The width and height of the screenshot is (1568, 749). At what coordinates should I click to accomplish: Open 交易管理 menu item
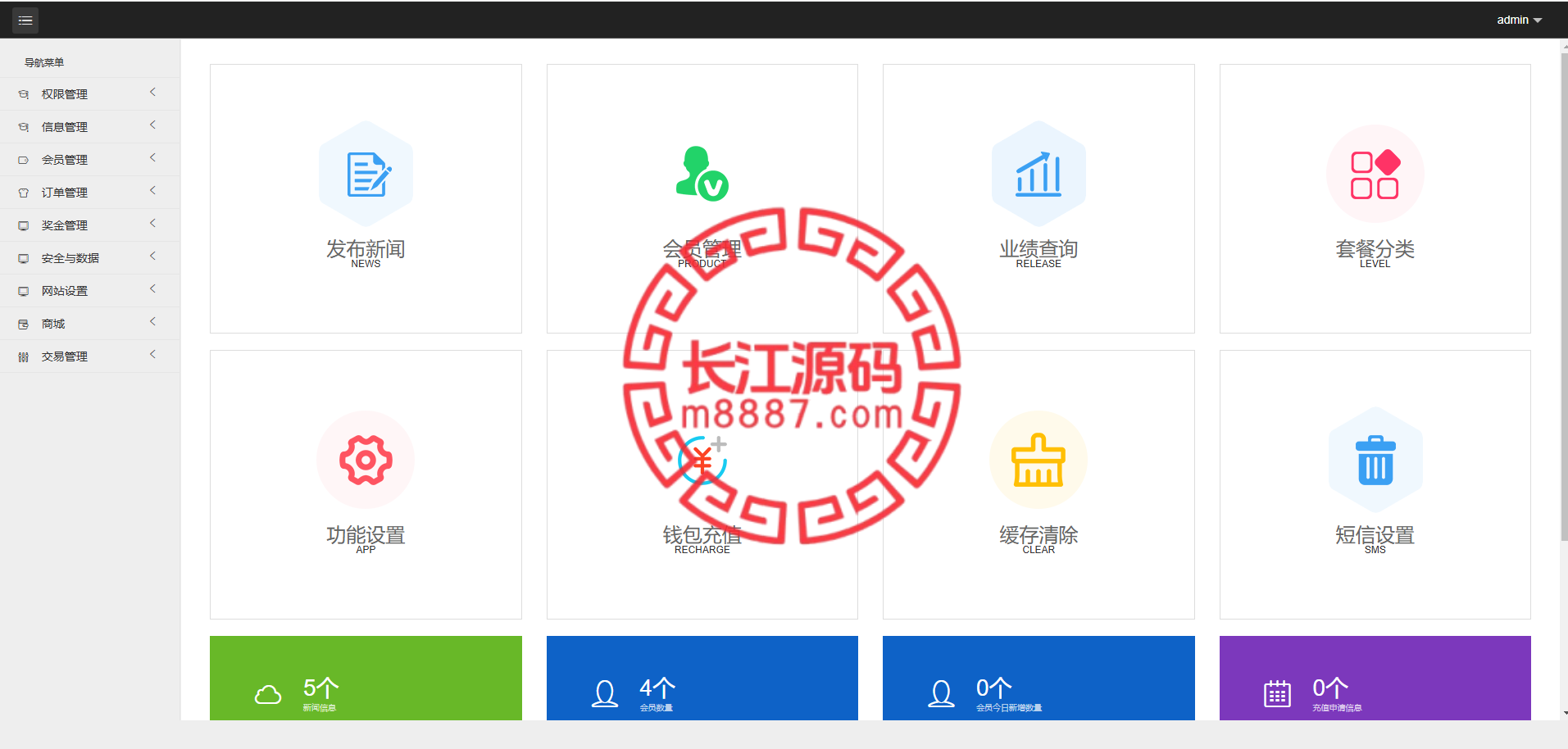(x=90, y=356)
